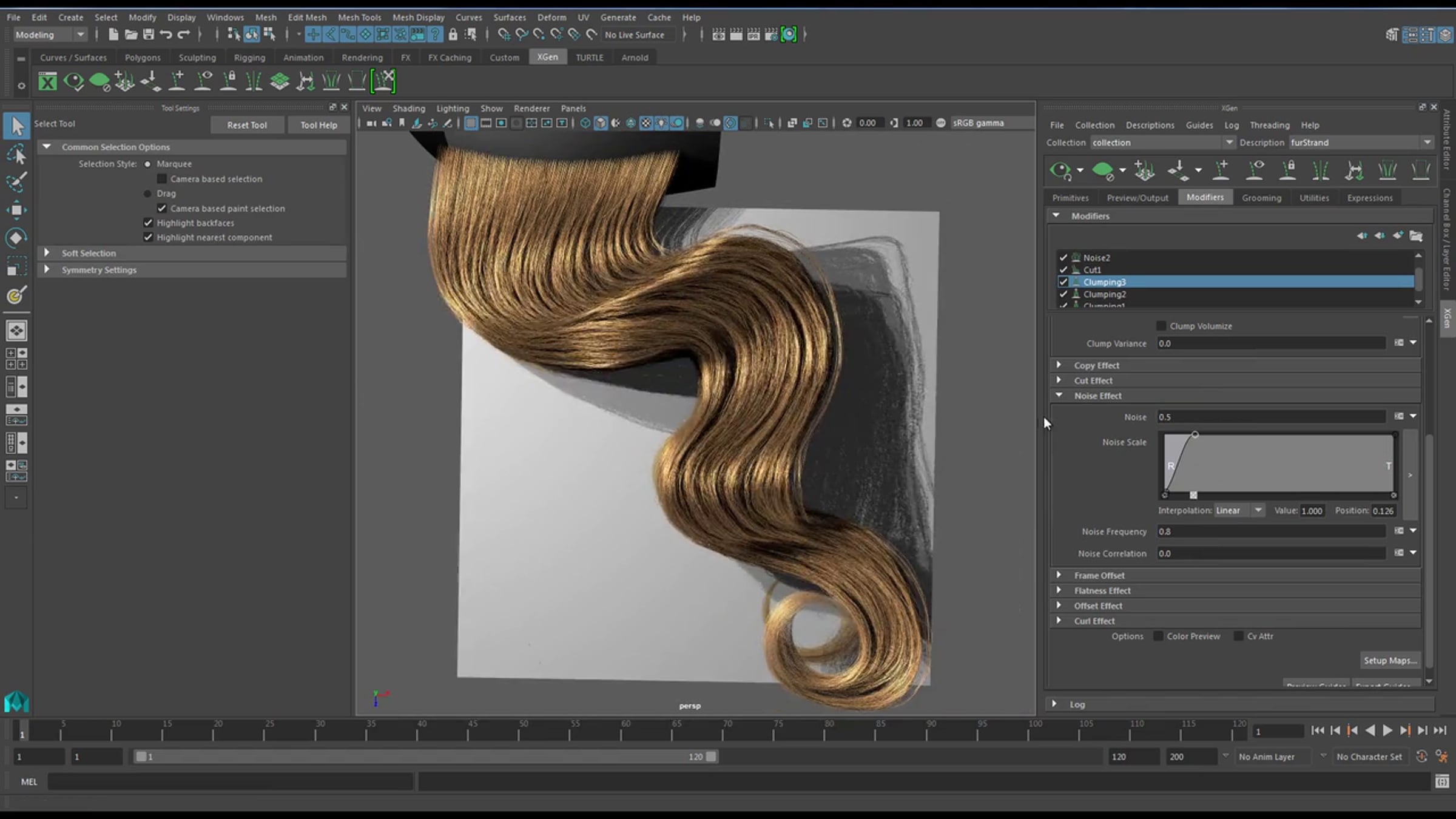
Task: Switch to the Arnold shelf tab
Action: 635,58
